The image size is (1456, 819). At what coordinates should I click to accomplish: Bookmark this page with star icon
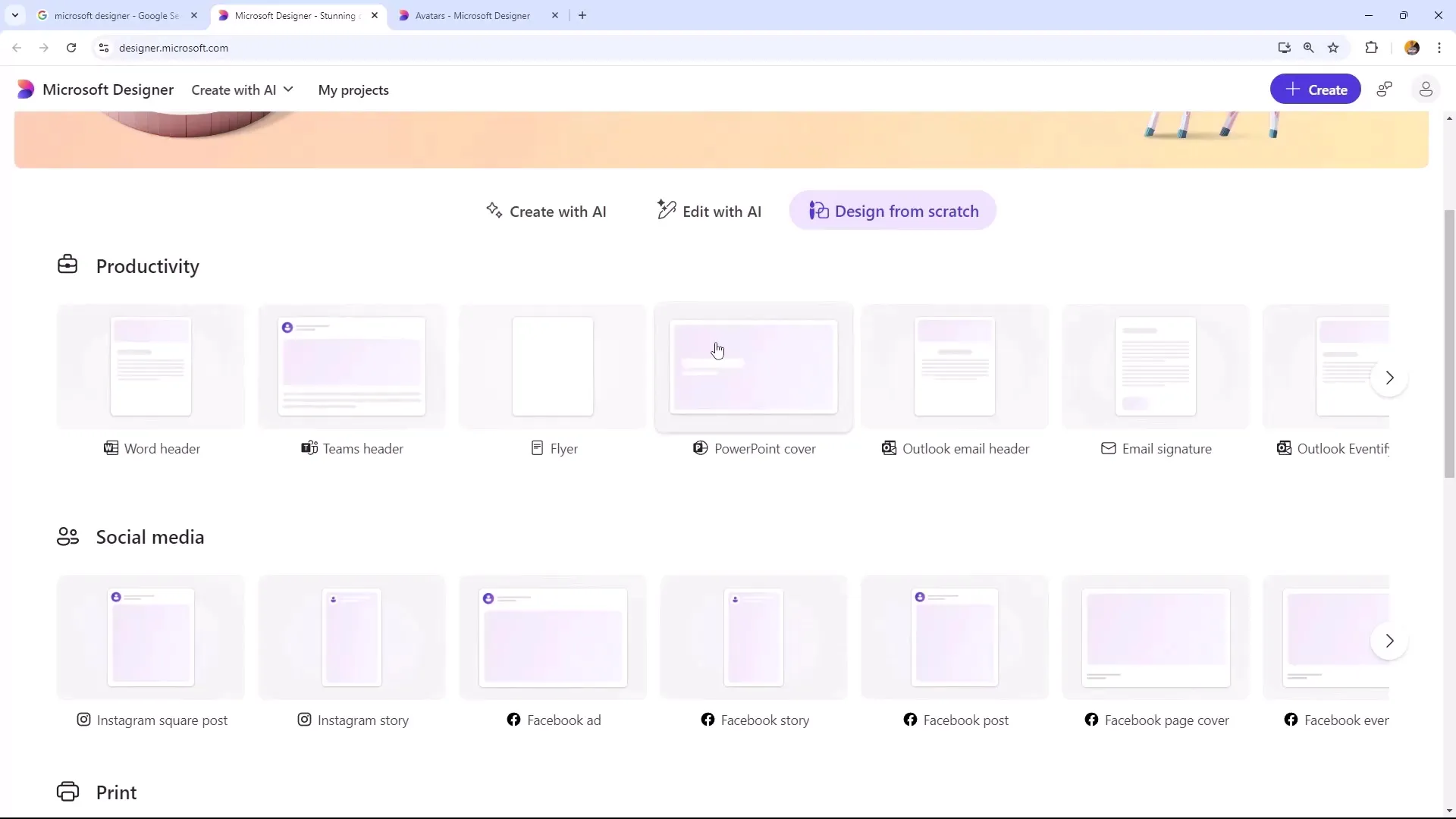tap(1334, 48)
